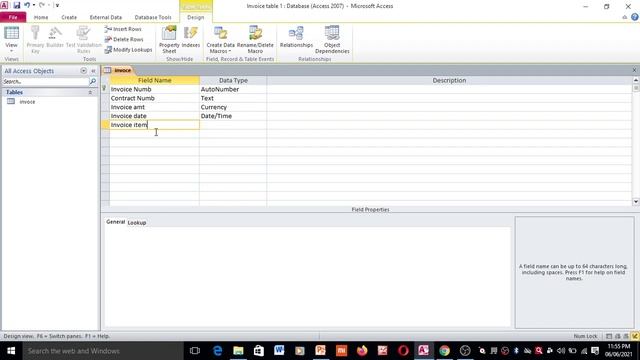This screenshot has height=360, width=640.
Task: Open Microsoft Edge from taskbar
Action: [218, 351]
